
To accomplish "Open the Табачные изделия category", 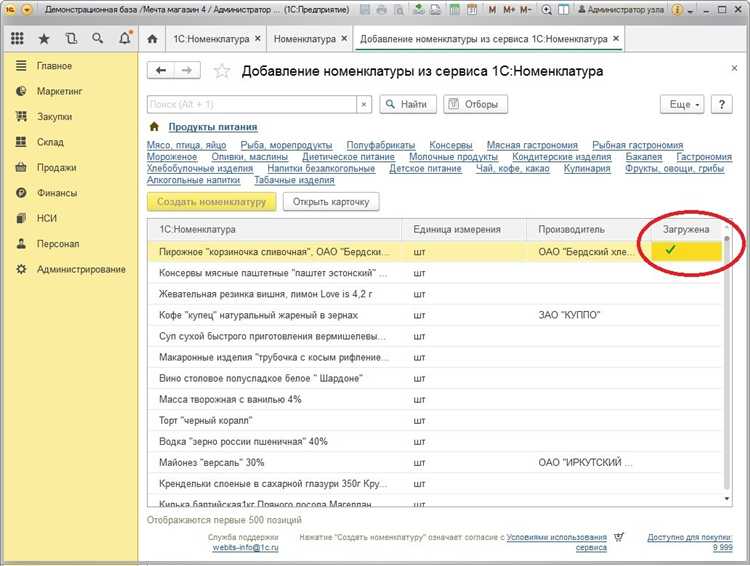I will [x=294, y=180].
